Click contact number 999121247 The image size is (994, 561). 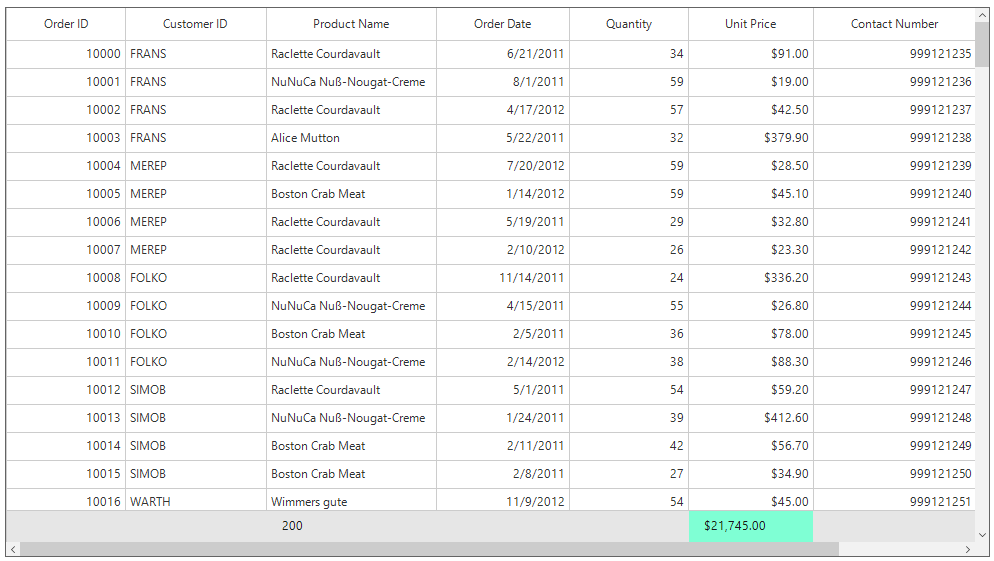point(894,390)
